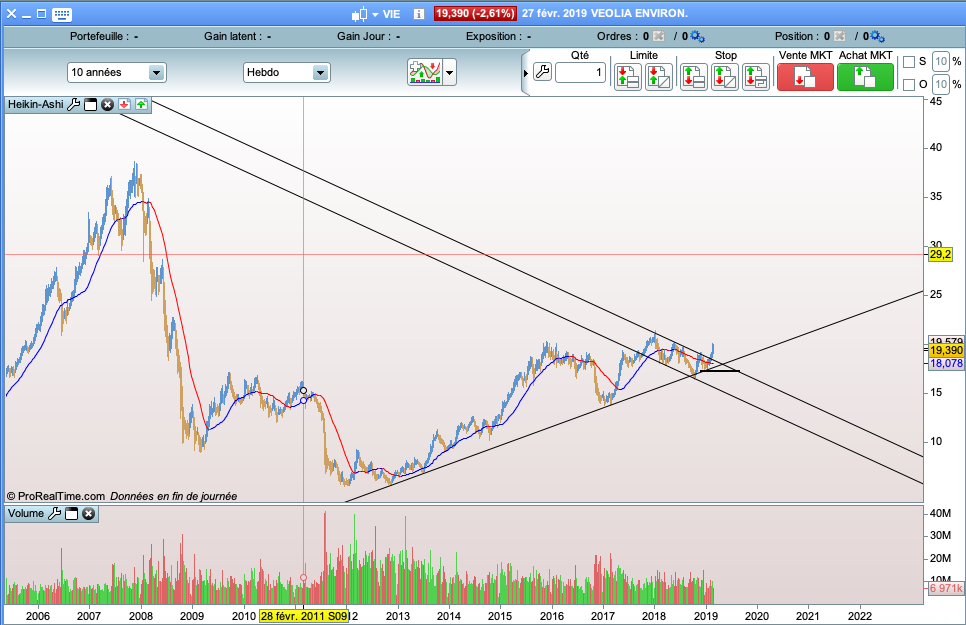Image resolution: width=966 pixels, height=625 pixels.
Task: Enable the O (objective) checkbox
Action: 909,84
